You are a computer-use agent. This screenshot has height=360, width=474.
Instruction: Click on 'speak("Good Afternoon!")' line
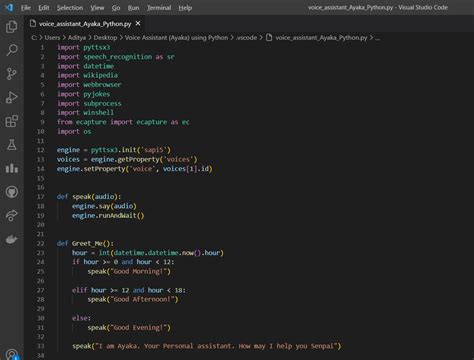coord(133,299)
